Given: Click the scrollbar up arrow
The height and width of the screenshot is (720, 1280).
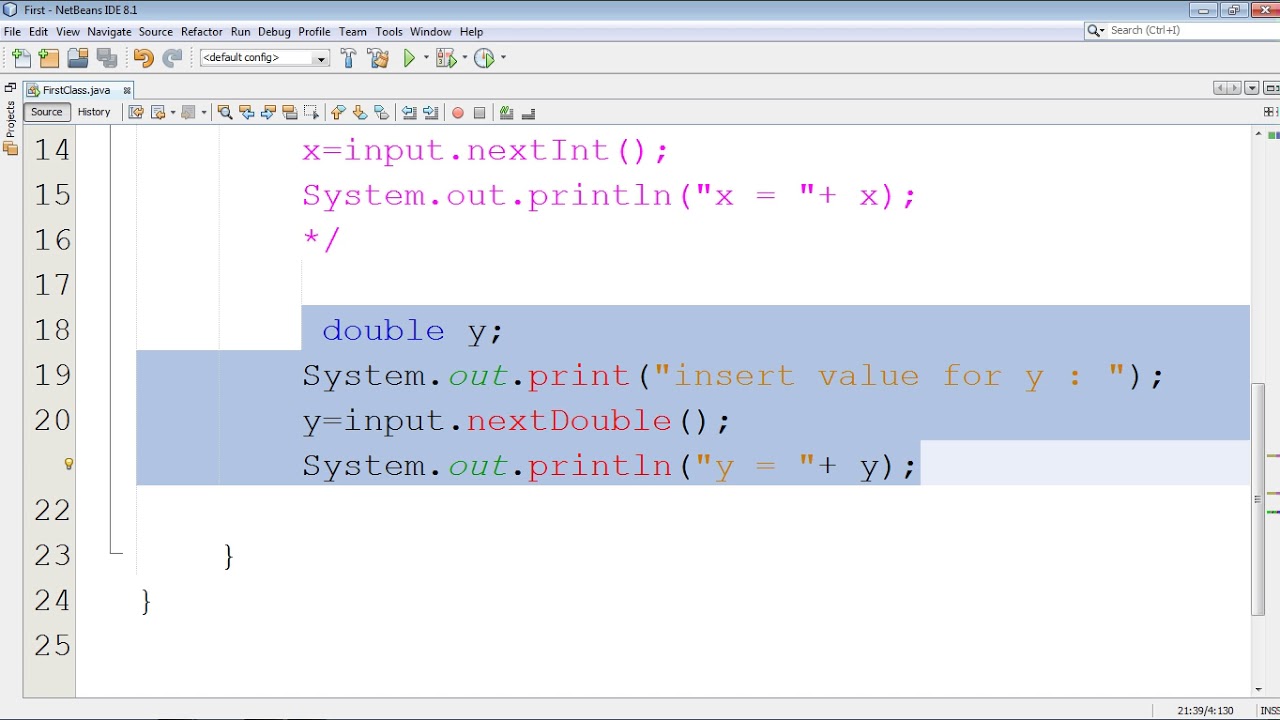Looking at the screenshot, I should (x=1258, y=134).
